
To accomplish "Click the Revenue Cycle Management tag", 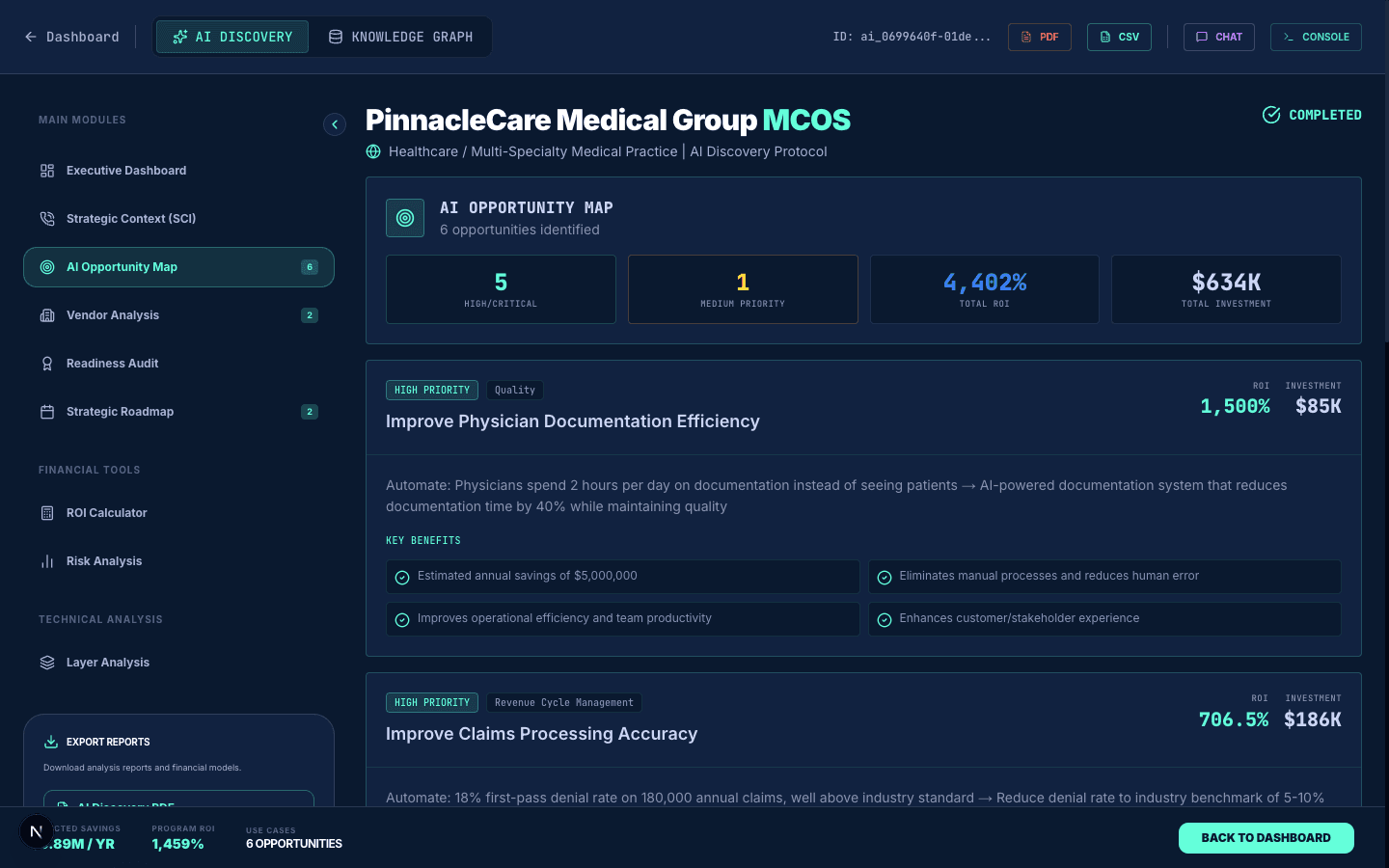I will (564, 703).
